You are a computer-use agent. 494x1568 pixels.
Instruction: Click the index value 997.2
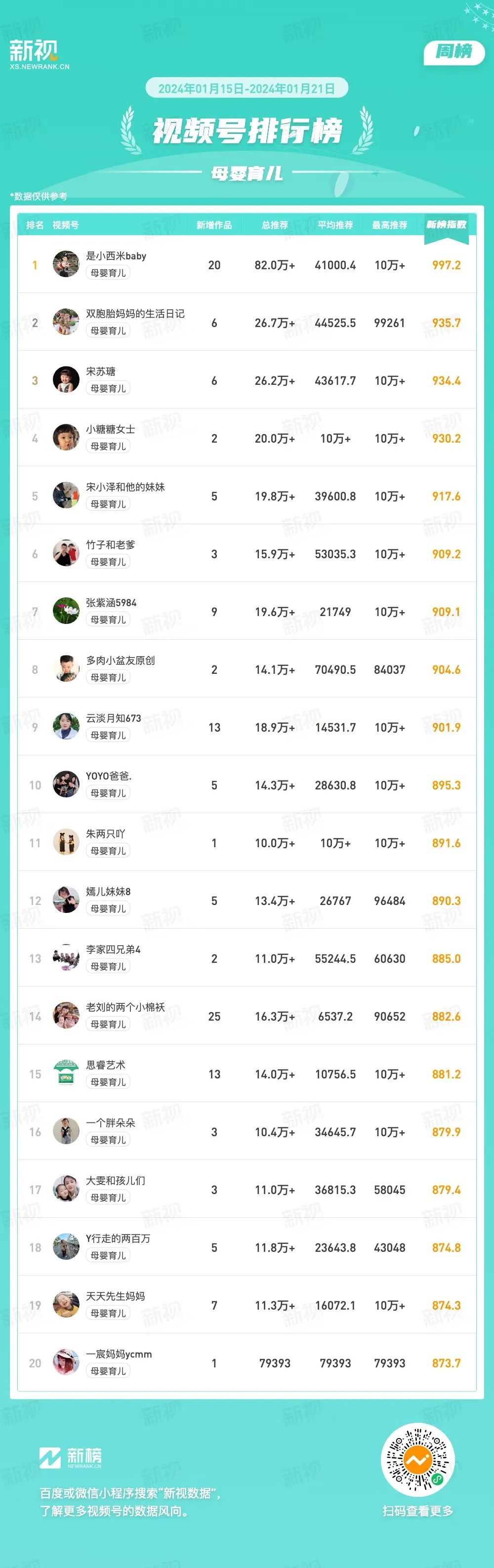pos(446,265)
